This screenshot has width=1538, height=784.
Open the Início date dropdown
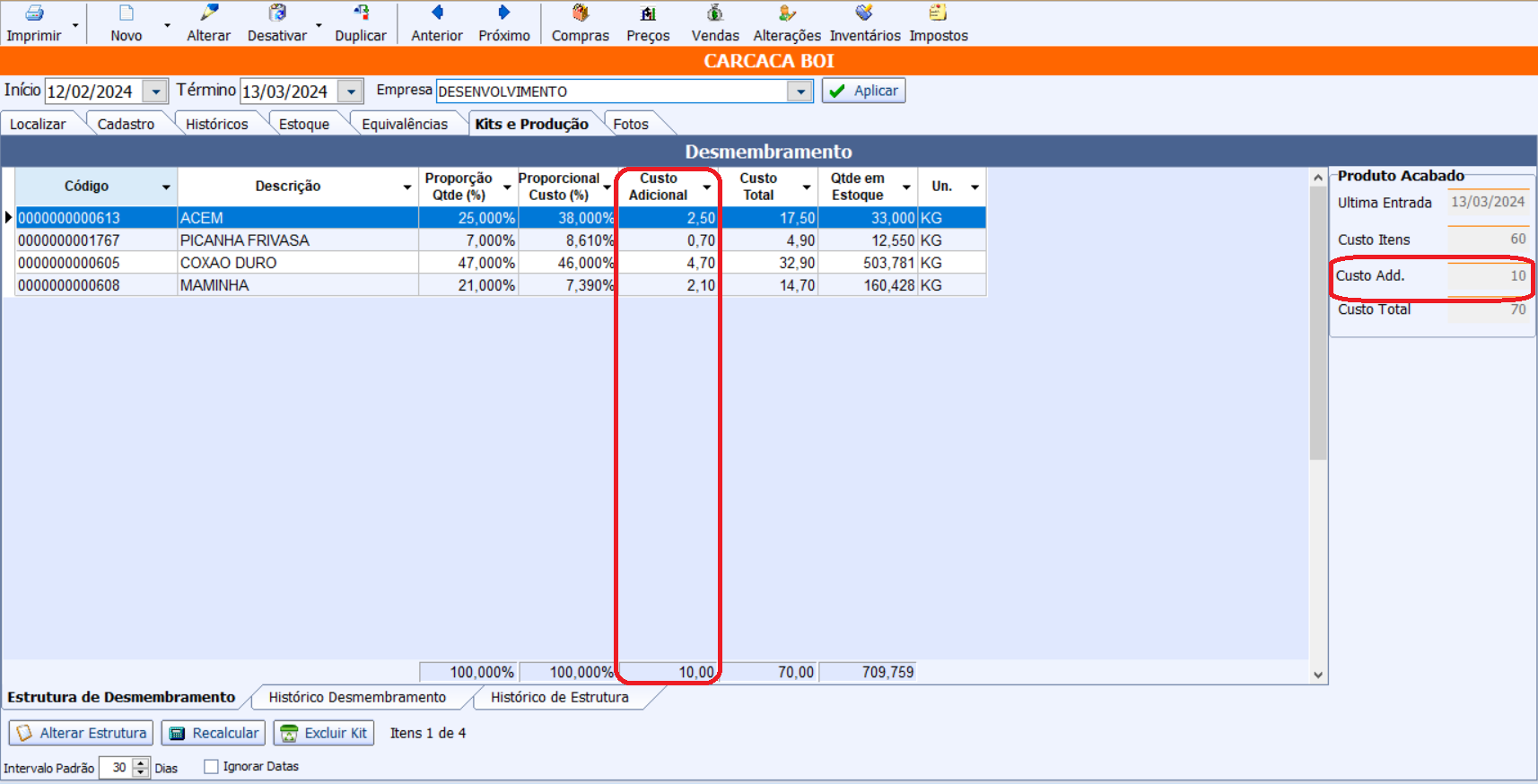pos(155,91)
